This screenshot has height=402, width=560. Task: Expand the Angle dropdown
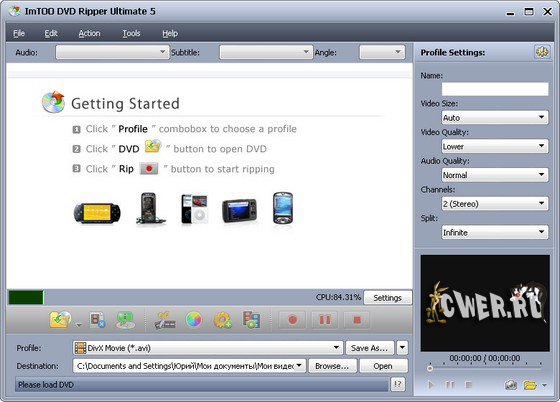[x=382, y=52]
